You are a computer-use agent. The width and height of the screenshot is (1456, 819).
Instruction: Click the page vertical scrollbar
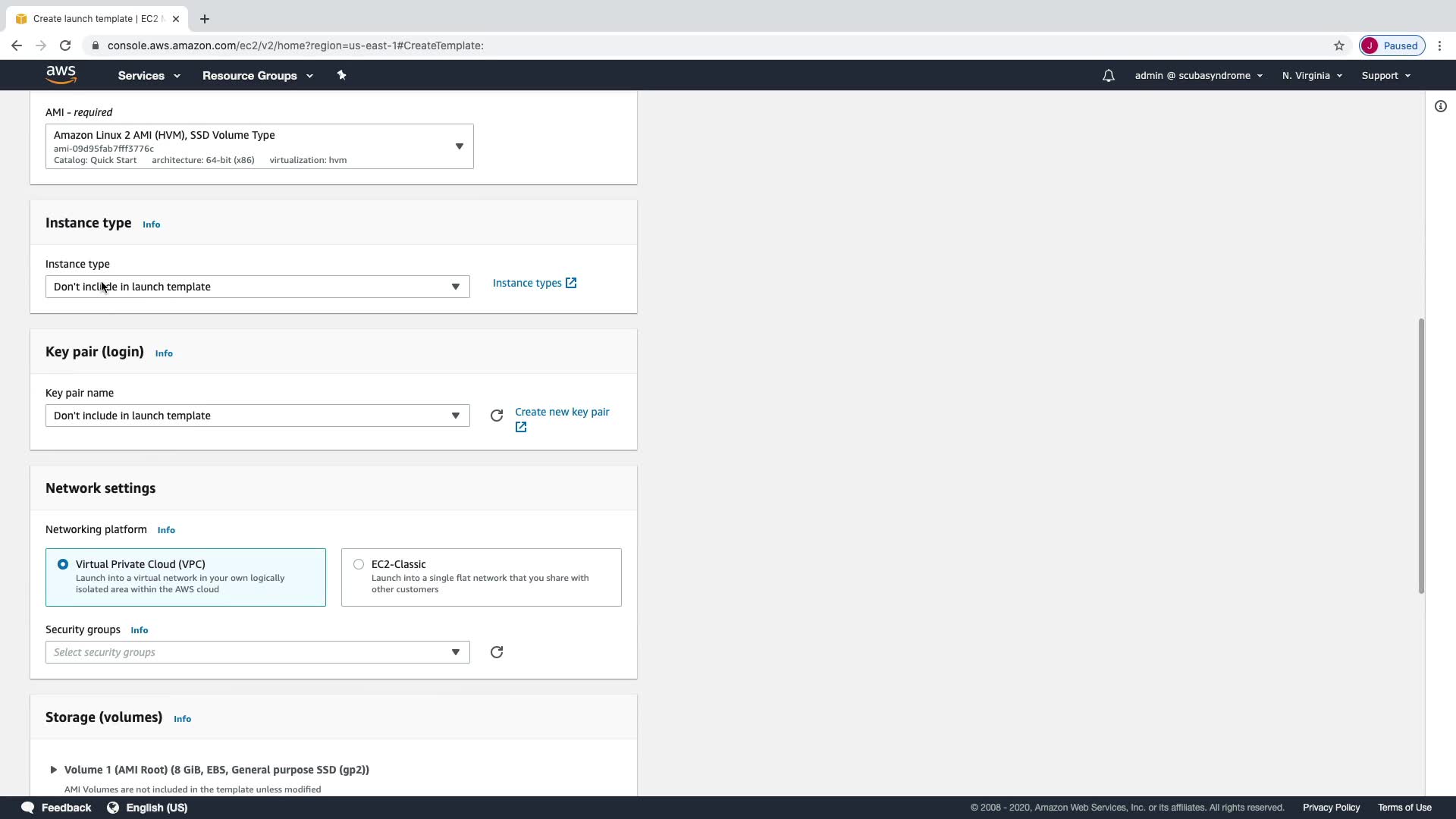click(1421, 455)
